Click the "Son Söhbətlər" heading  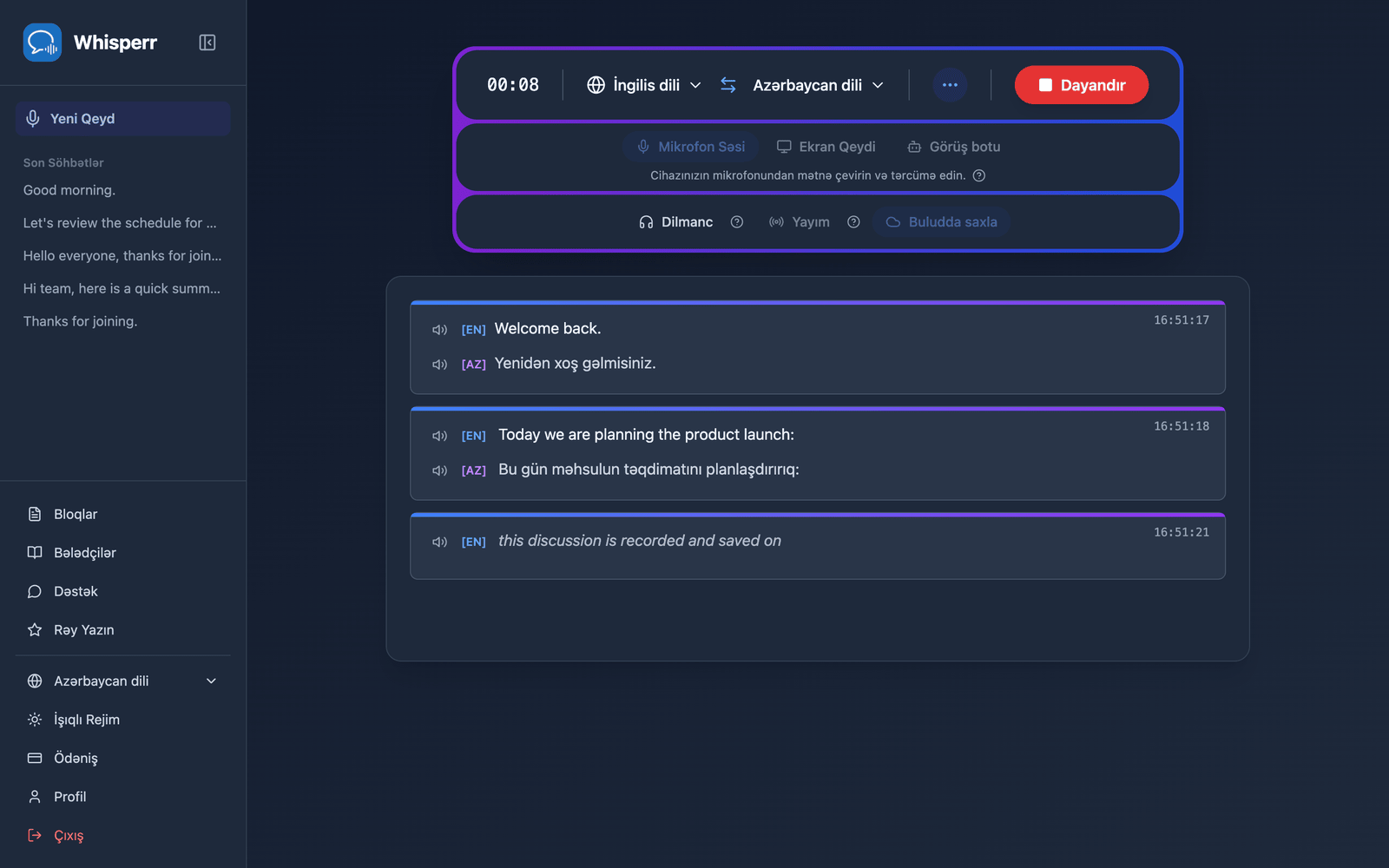coord(63,163)
